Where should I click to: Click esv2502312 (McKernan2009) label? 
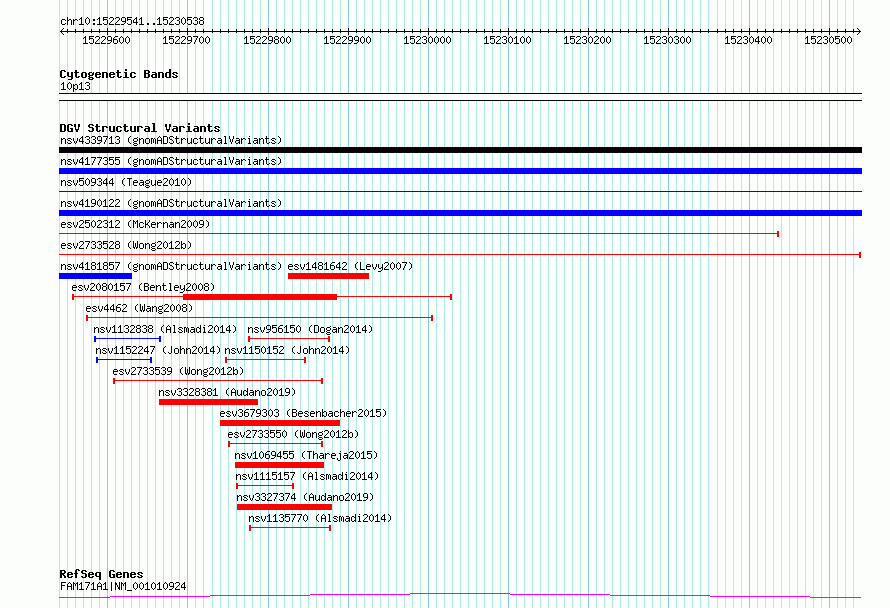tap(135, 224)
